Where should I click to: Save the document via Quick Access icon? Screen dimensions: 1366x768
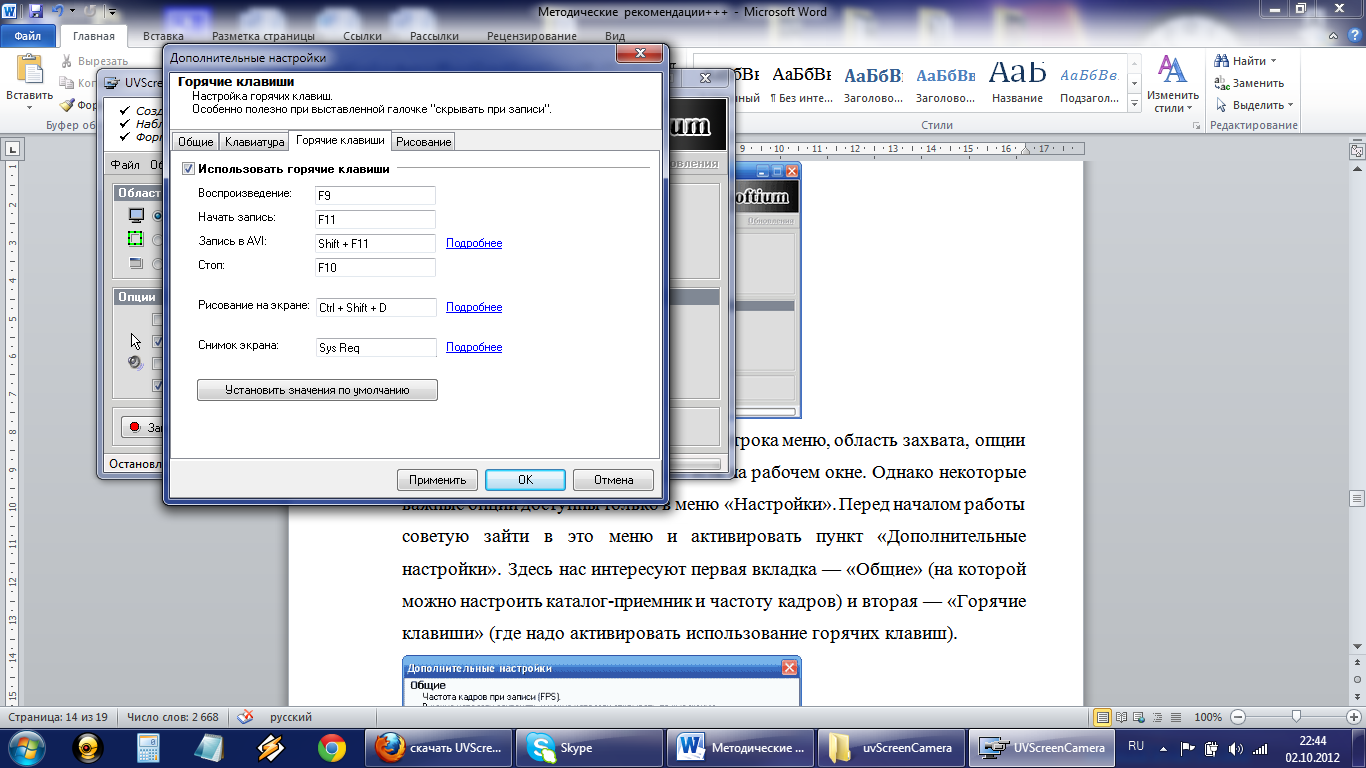[x=36, y=12]
